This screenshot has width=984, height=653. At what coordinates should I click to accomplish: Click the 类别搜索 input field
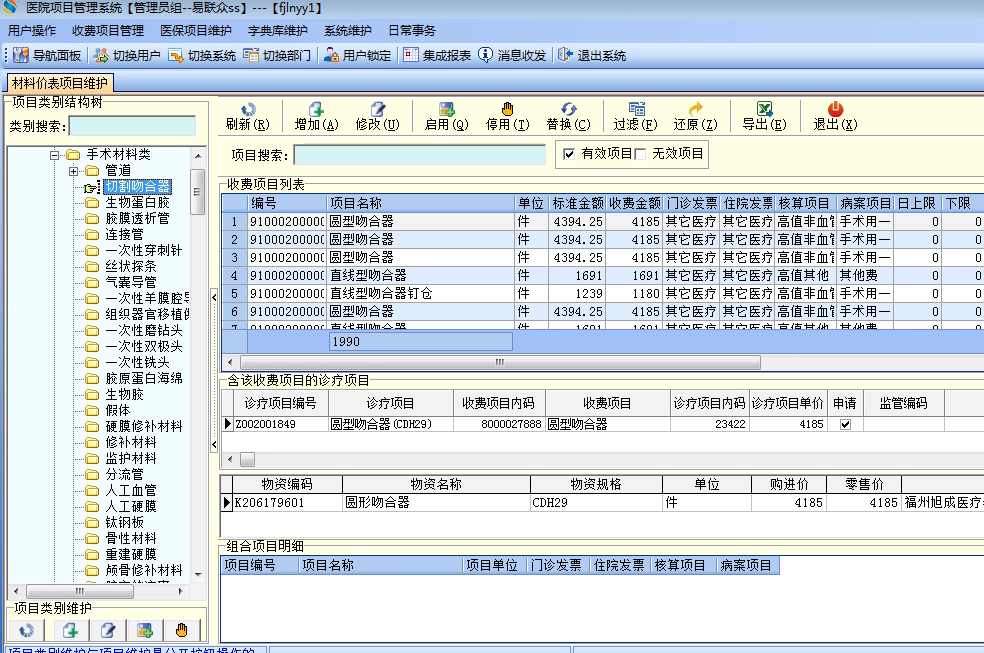tap(132, 126)
